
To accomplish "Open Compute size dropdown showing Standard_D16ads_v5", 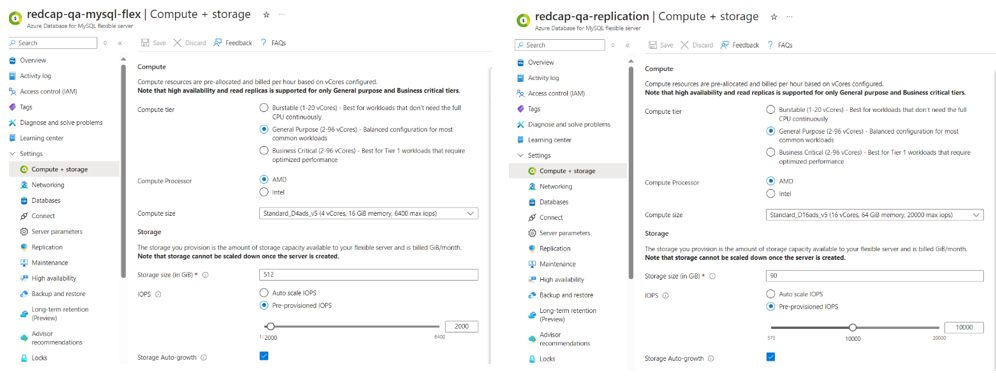I will 875,215.
